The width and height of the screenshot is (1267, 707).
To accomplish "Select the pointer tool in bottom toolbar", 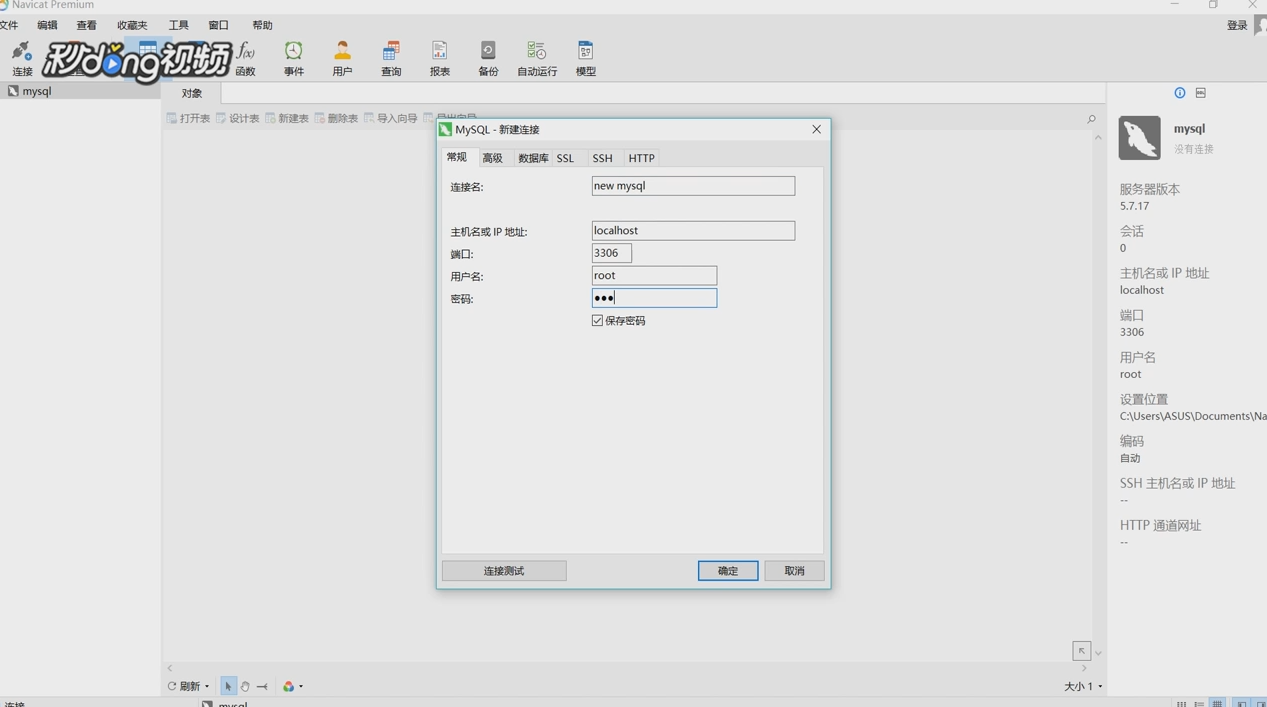I will [x=228, y=686].
